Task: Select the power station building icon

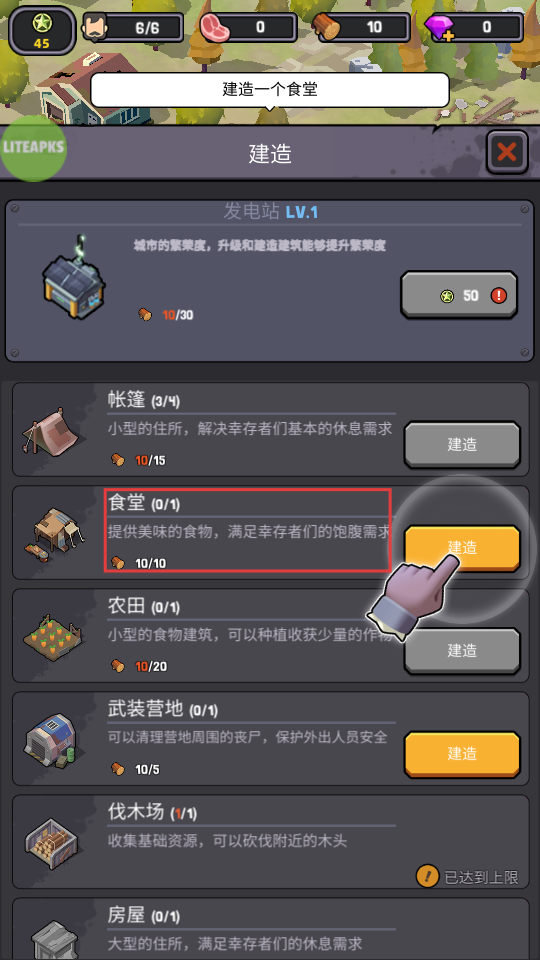Action: 74,276
